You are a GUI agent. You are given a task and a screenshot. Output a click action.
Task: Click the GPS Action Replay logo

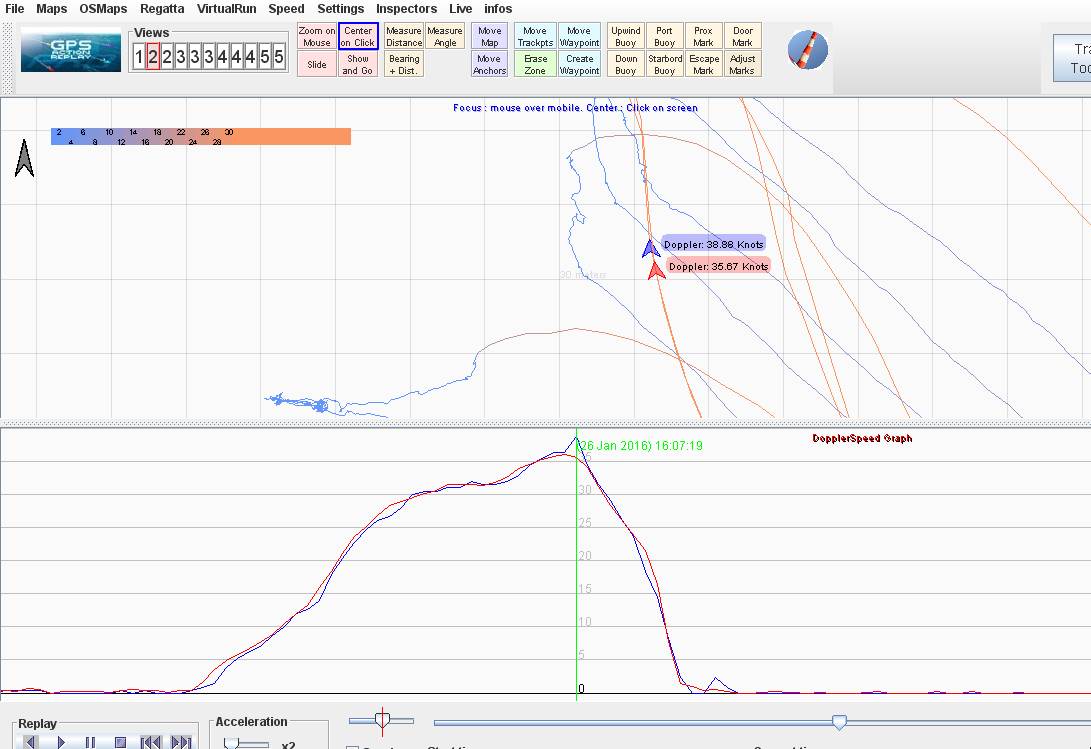coord(71,51)
